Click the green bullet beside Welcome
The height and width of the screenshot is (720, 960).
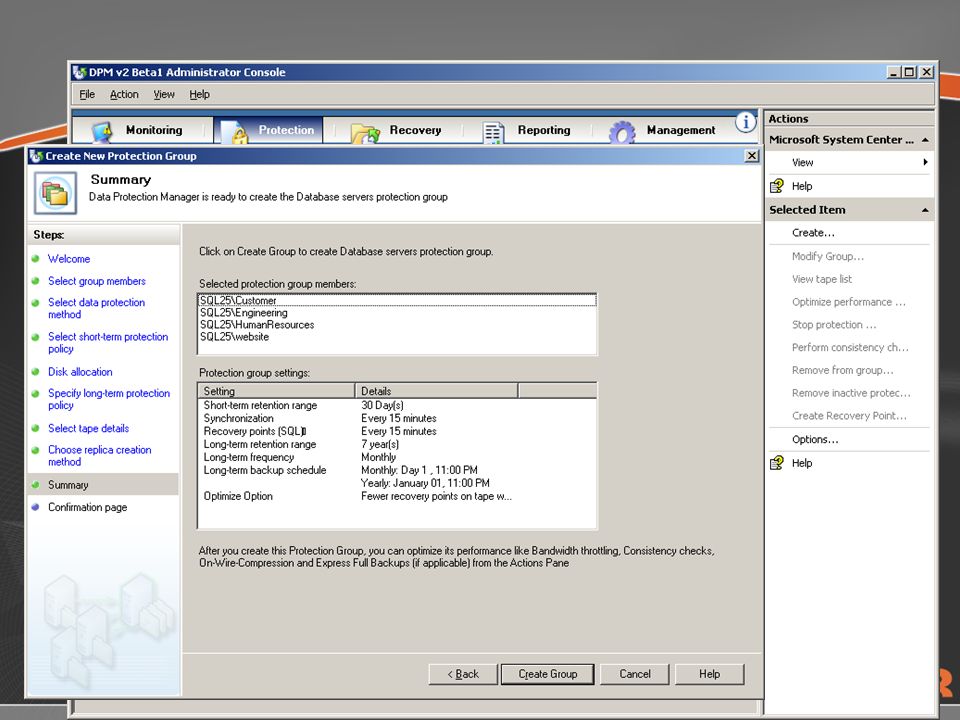click(36, 259)
